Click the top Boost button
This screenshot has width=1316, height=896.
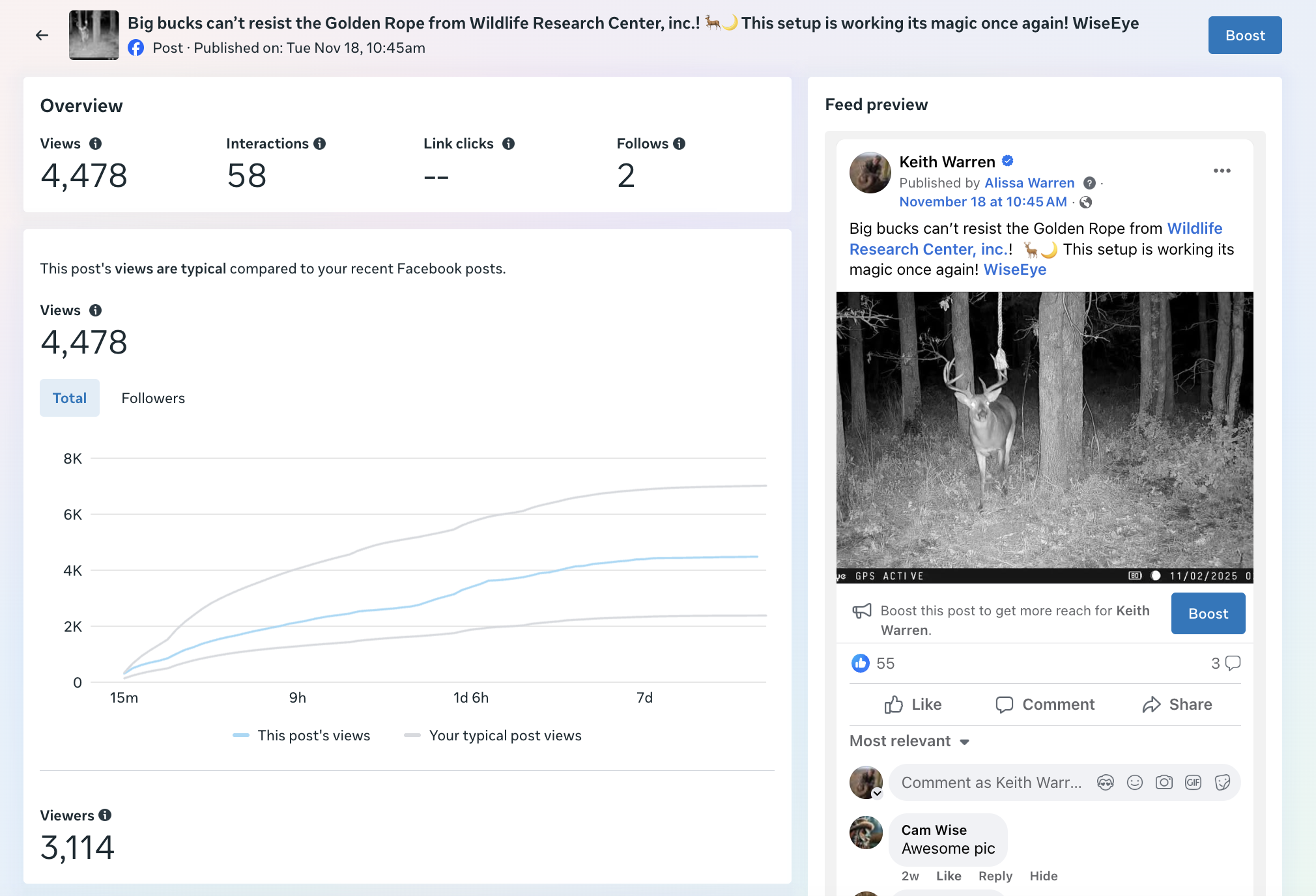[1244, 35]
